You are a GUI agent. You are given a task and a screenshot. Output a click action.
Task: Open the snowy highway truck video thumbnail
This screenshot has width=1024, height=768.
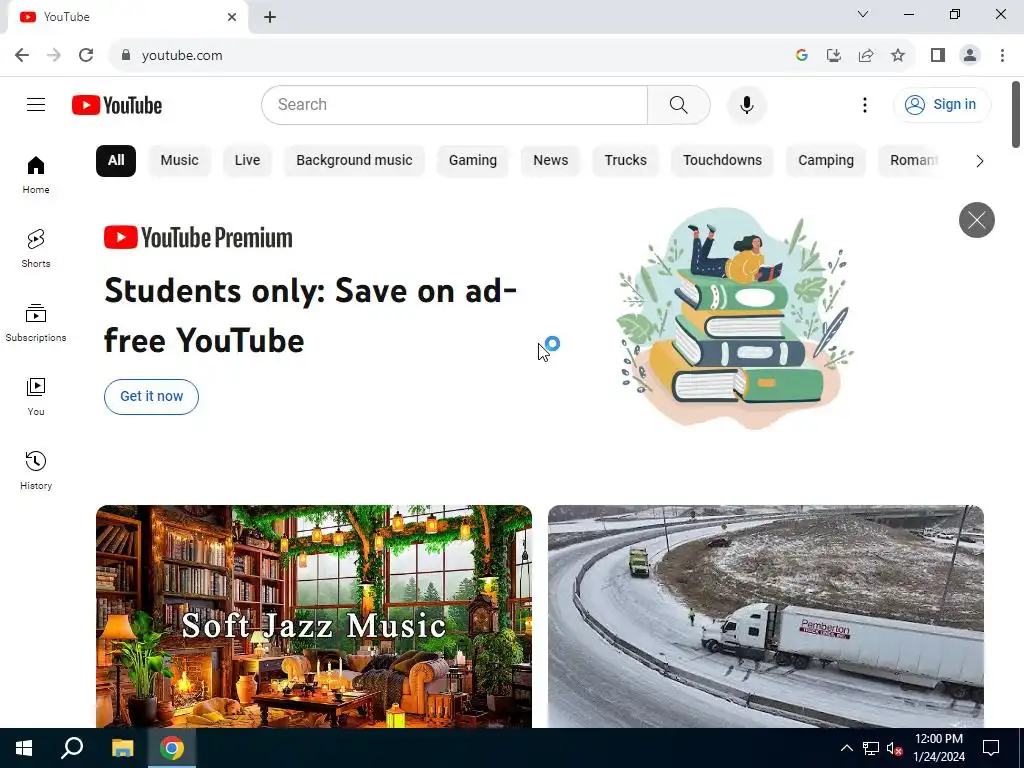765,616
